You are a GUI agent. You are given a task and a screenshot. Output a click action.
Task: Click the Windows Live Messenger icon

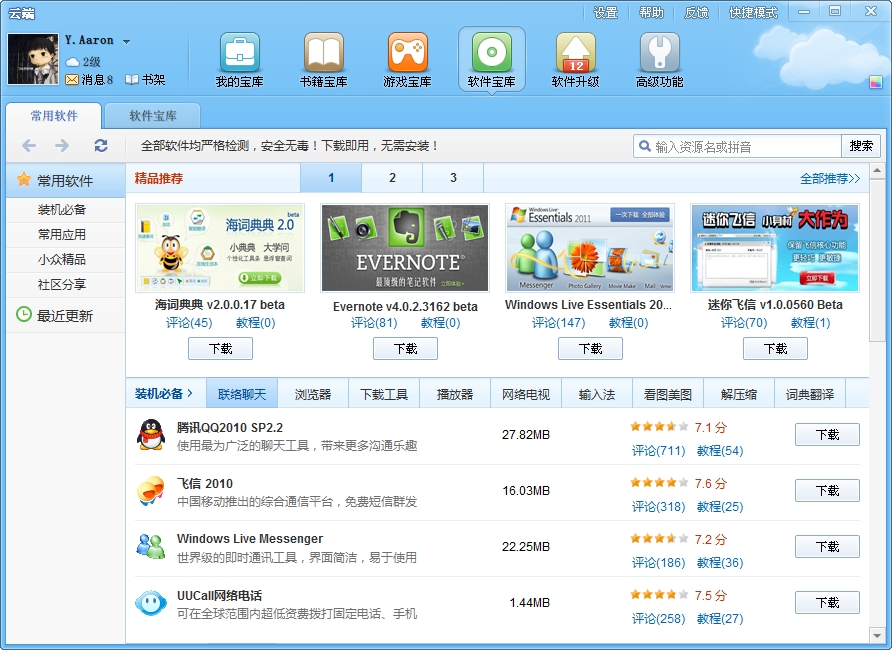151,547
